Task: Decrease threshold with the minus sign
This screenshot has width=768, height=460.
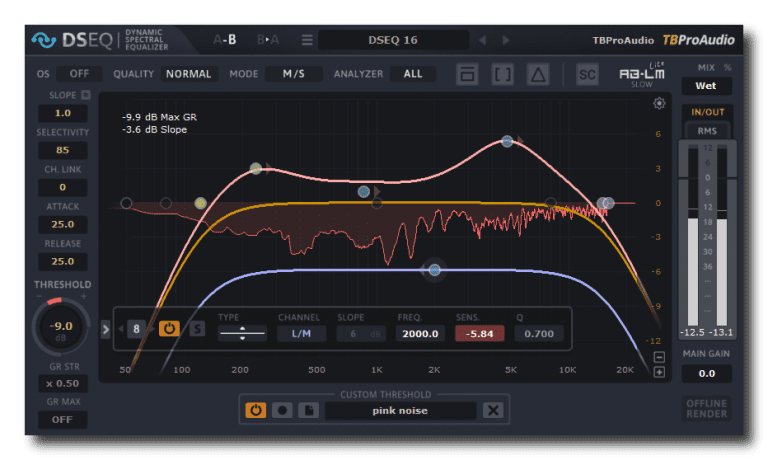Action: pos(39,297)
